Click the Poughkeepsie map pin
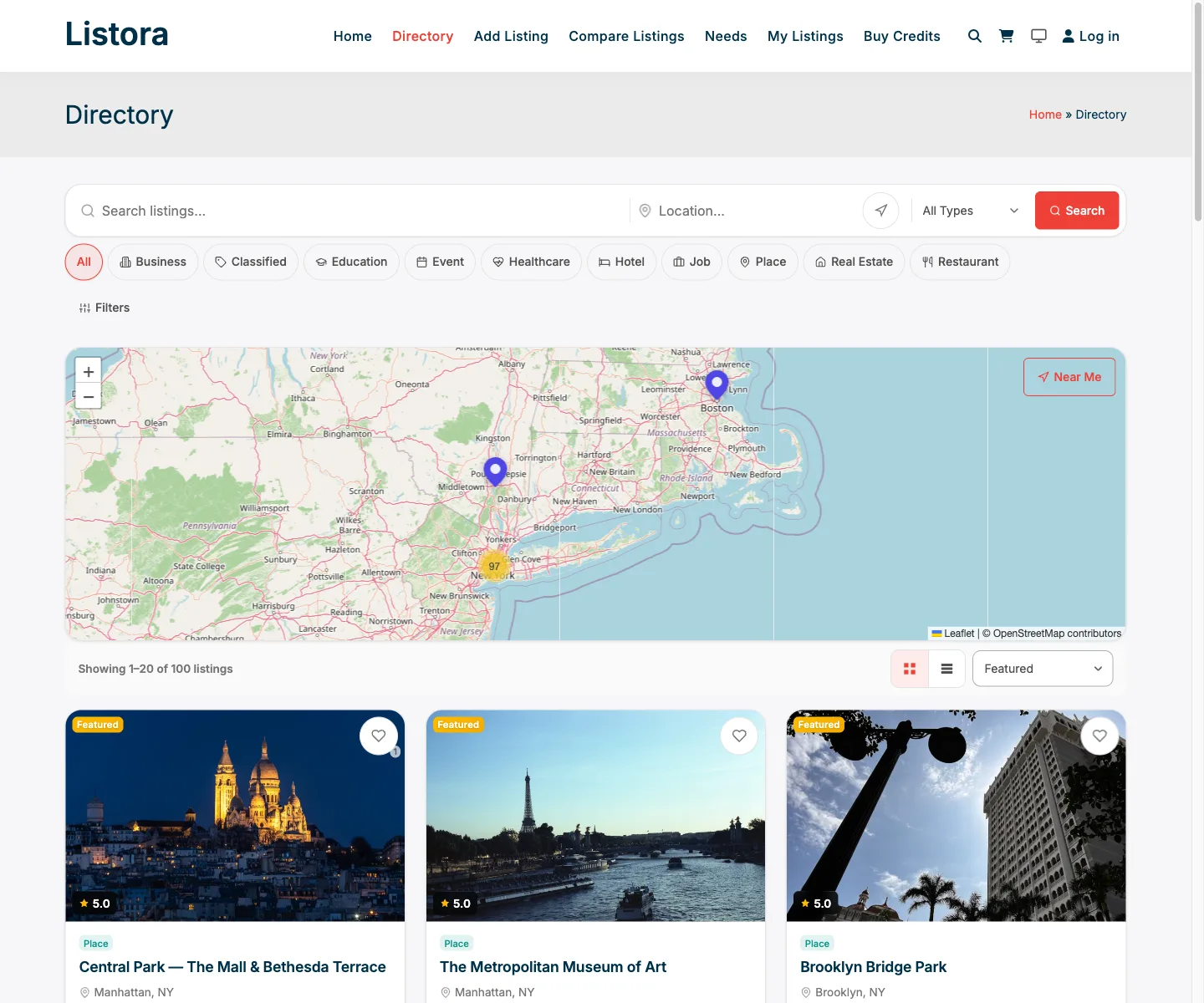Screen dimensions: 1204x1003 click(495, 471)
